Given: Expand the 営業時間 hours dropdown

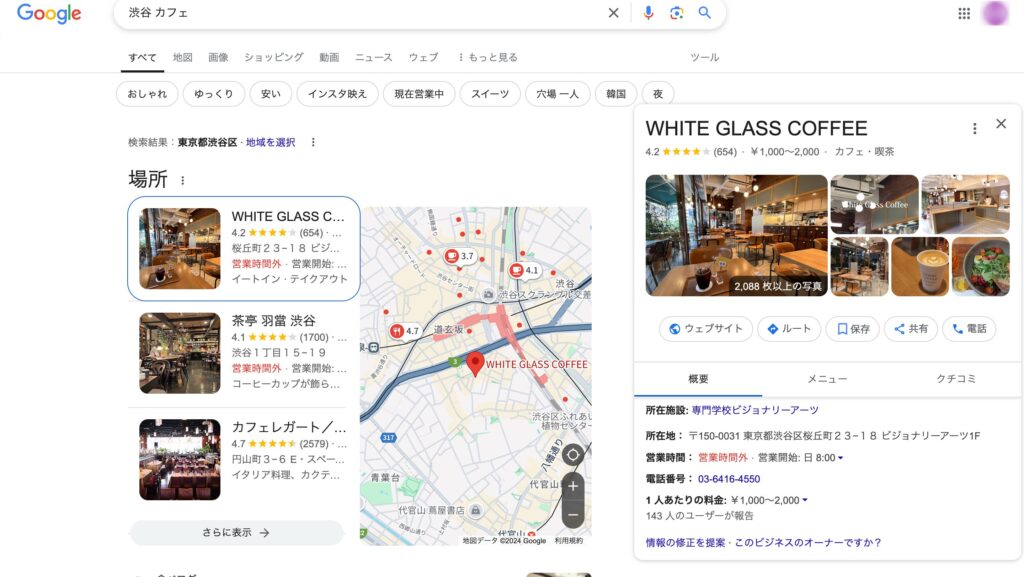Looking at the screenshot, I should [840, 458].
